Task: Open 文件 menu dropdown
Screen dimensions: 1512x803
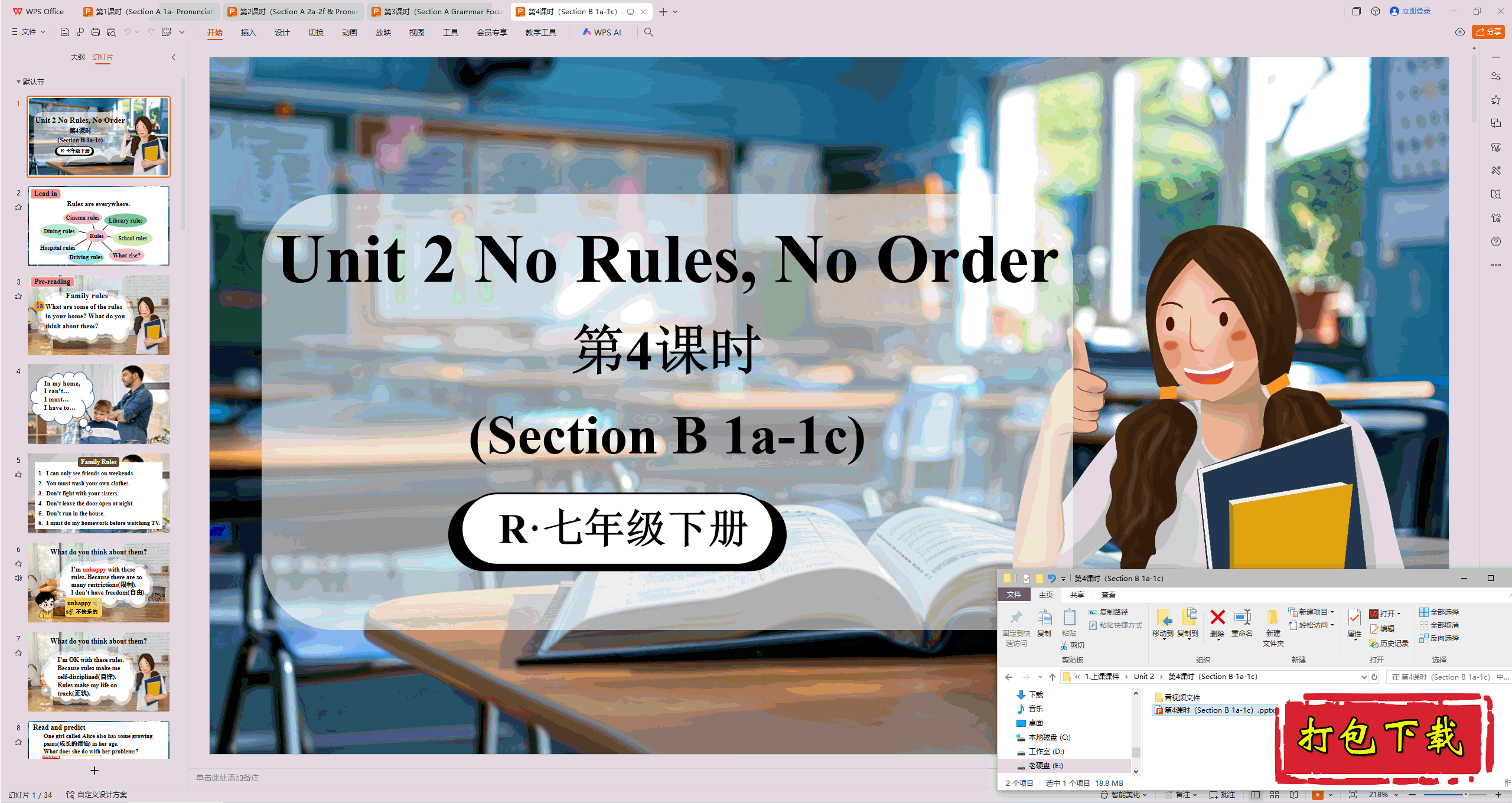Action: pos(28,32)
